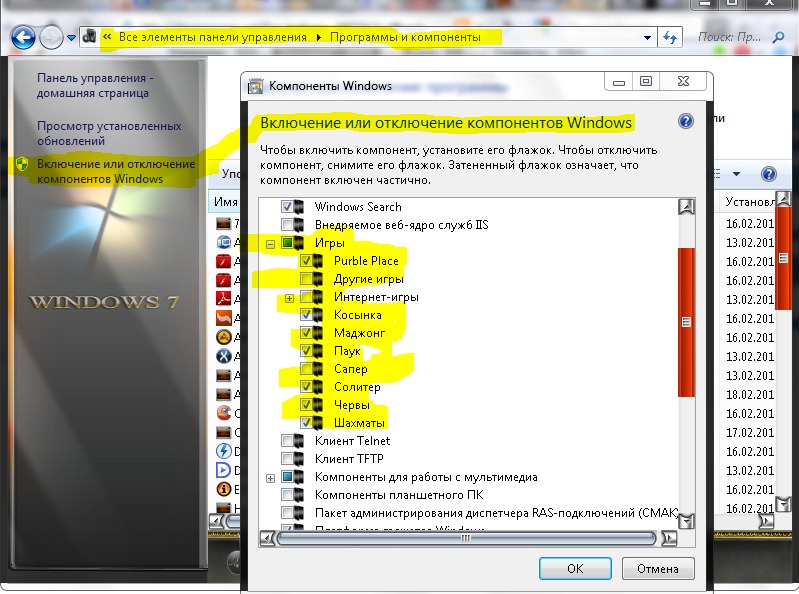The image size is (799, 594).
Task: Click folder icon beside 'Игры'
Action: [299, 243]
